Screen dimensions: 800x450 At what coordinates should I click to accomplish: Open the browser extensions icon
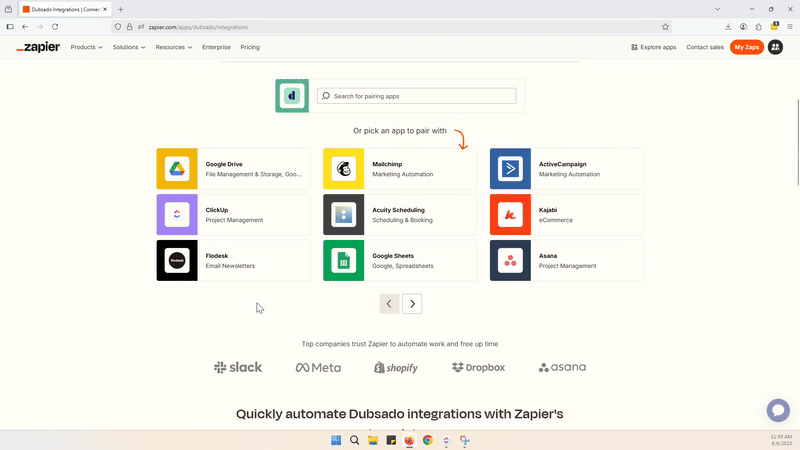tap(759, 27)
